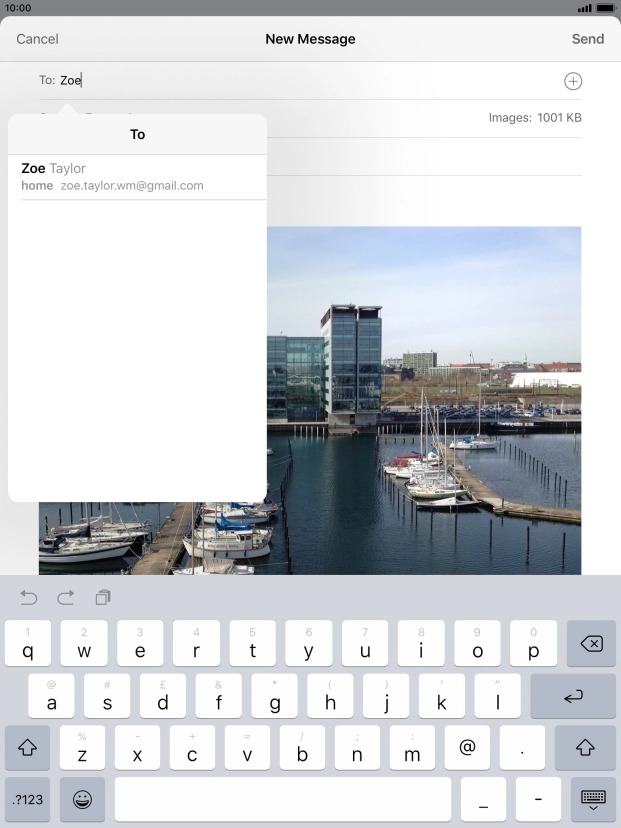Send the email message
The image size is (621, 828).
(x=587, y=39)
